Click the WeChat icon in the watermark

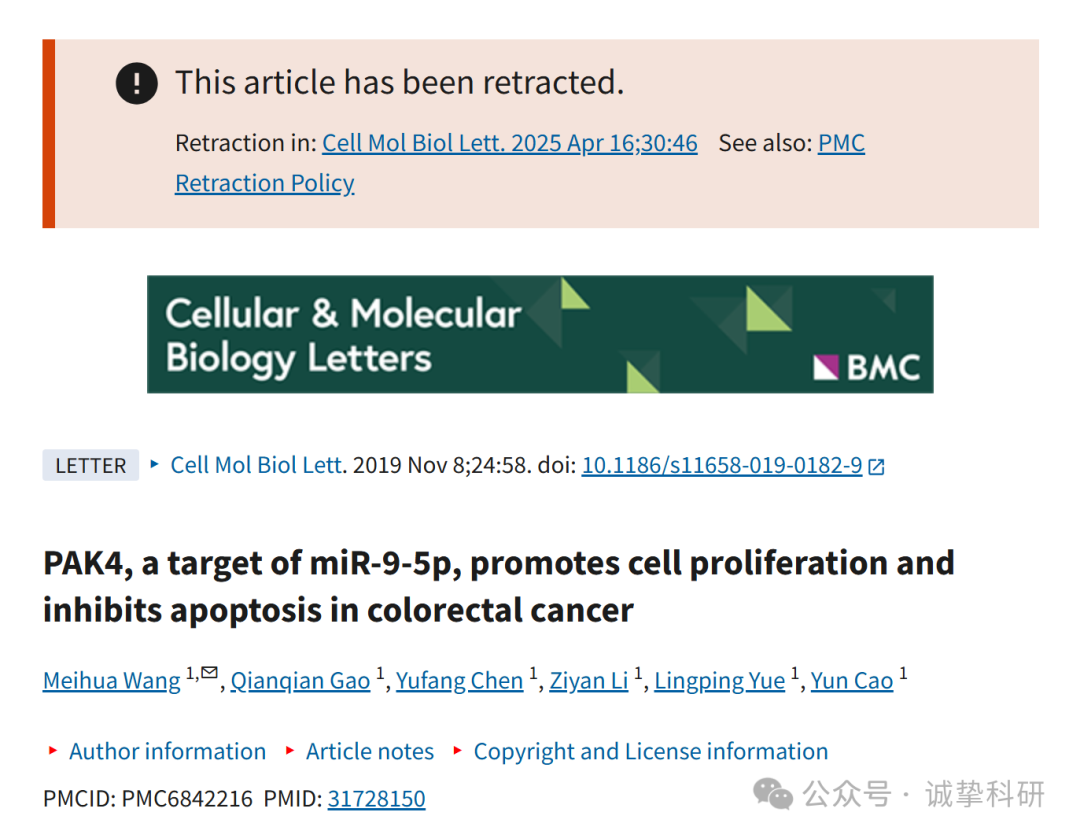[773, 794]
